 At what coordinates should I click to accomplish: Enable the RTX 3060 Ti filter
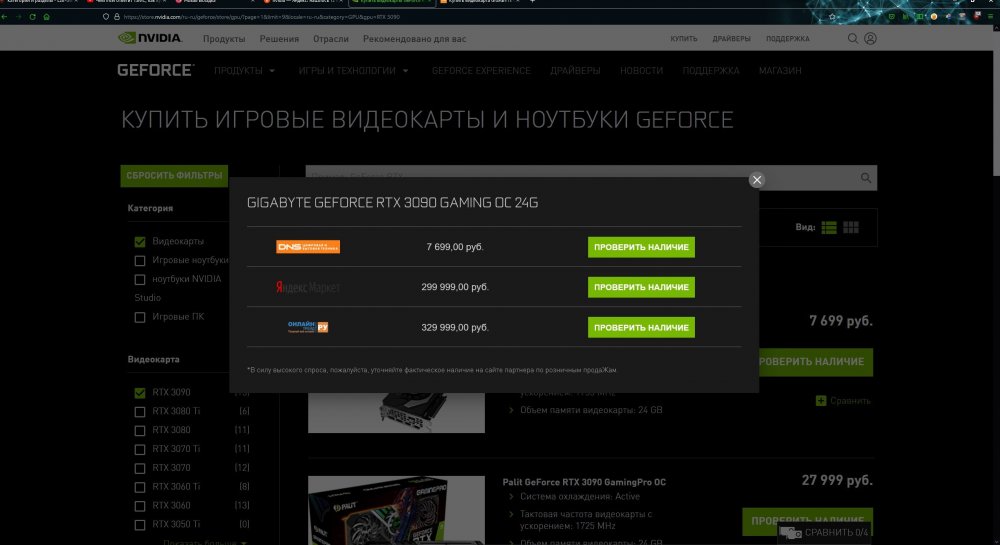(140, 487)
